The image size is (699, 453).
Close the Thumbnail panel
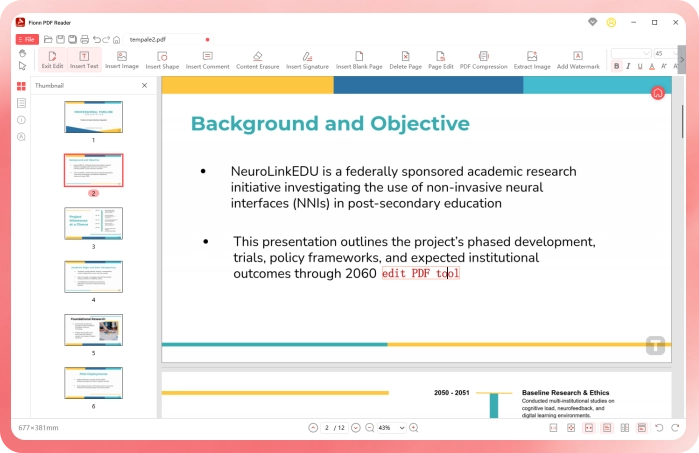pos(144,85)
